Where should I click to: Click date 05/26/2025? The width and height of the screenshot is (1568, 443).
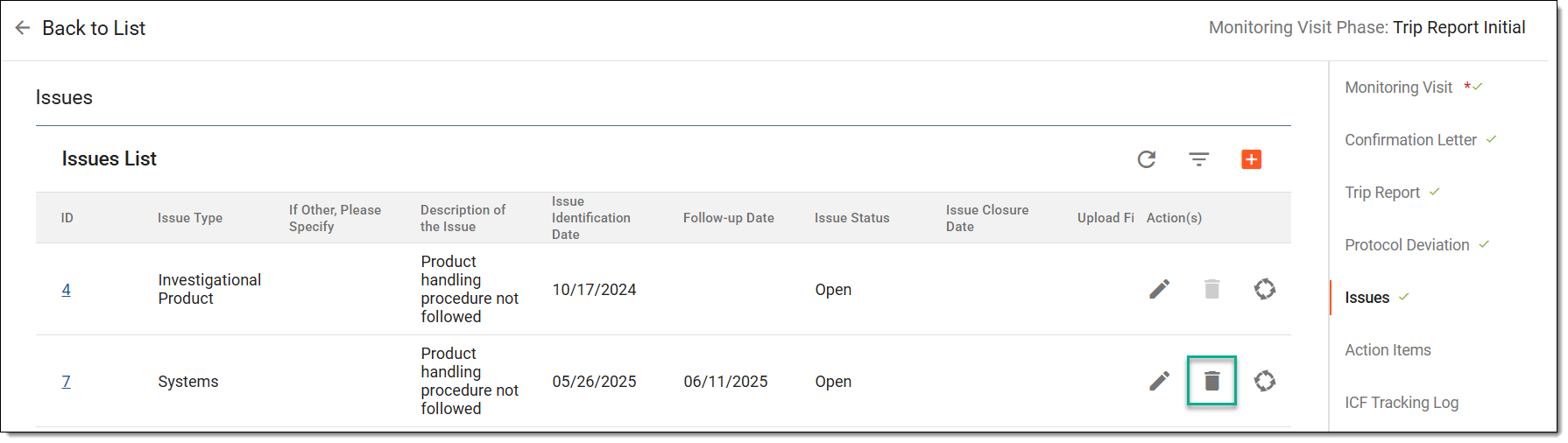(x=594, y=382)
